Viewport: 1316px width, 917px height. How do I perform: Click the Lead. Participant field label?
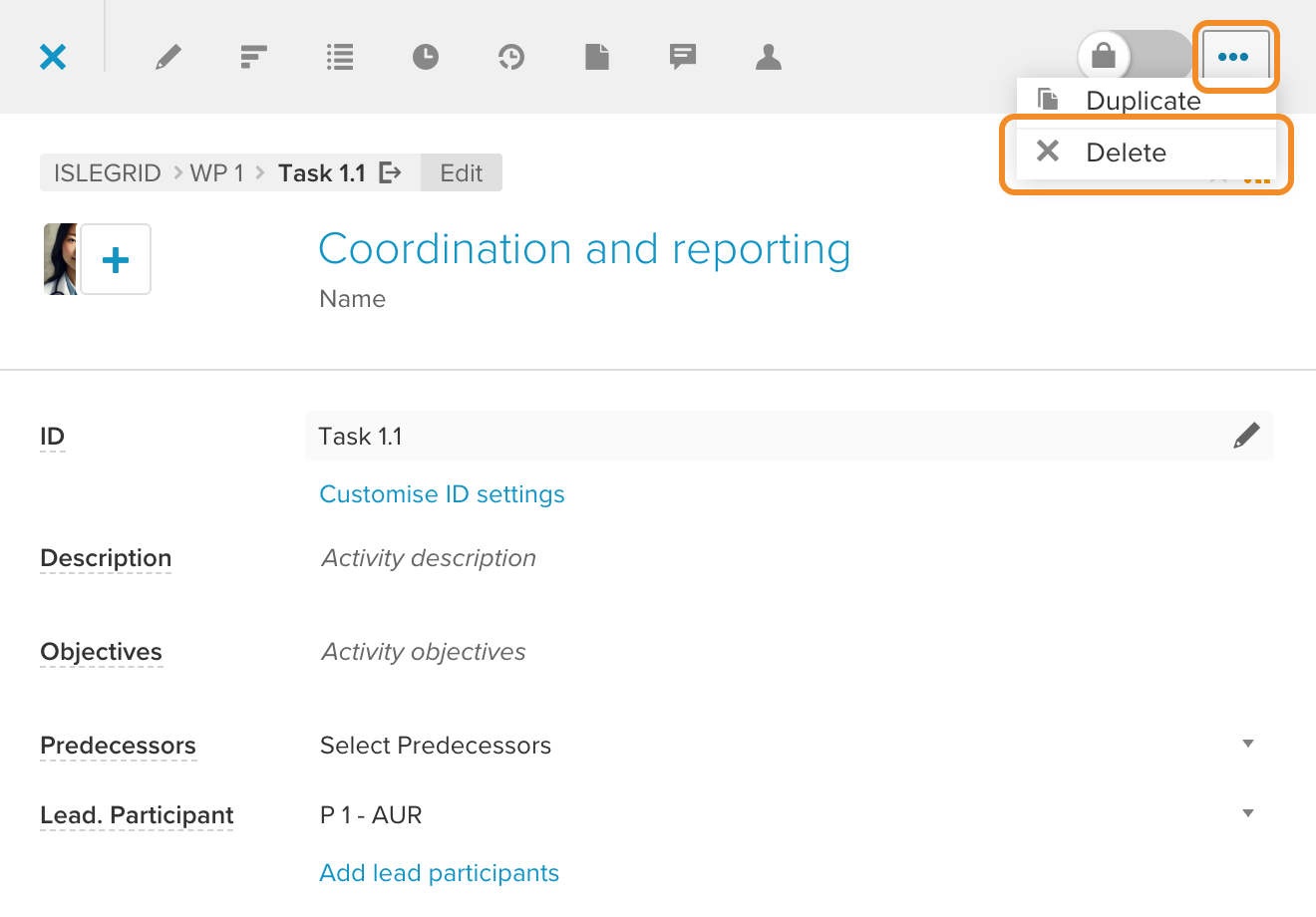click(x=137, y=815)
